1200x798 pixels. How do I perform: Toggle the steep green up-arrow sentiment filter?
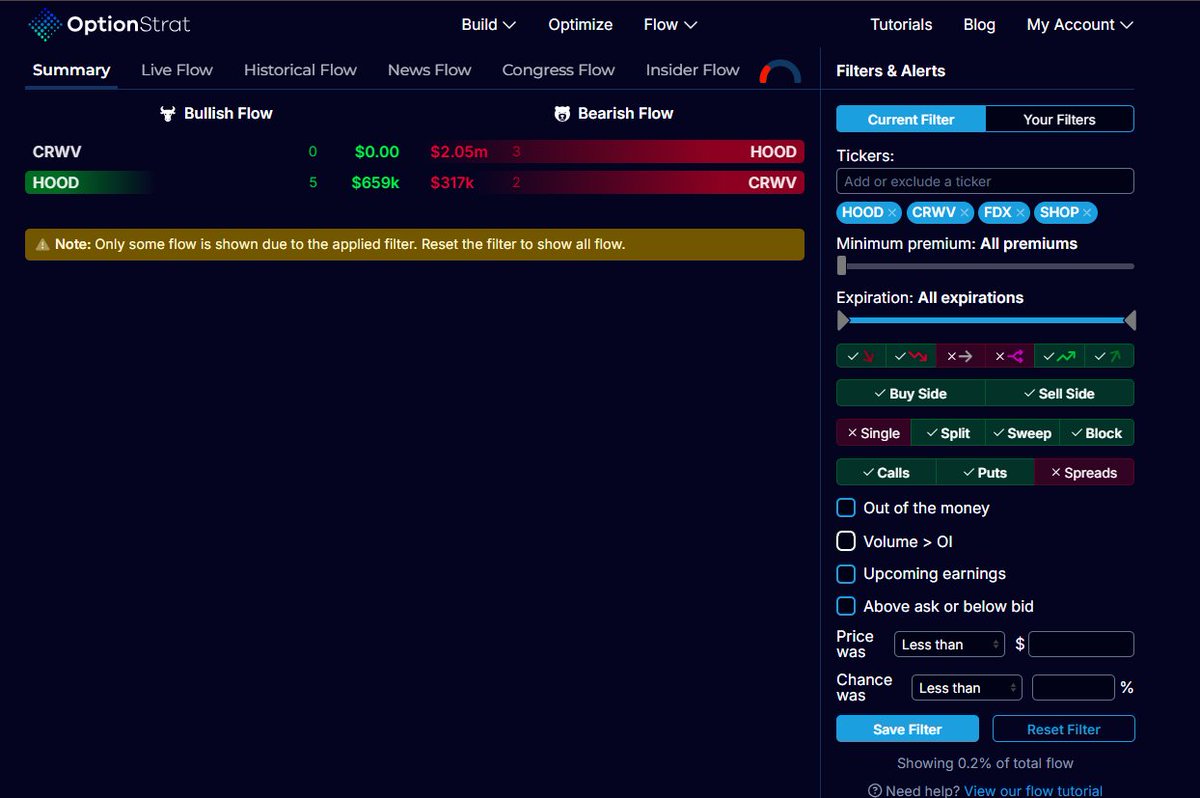[1109, 356]
